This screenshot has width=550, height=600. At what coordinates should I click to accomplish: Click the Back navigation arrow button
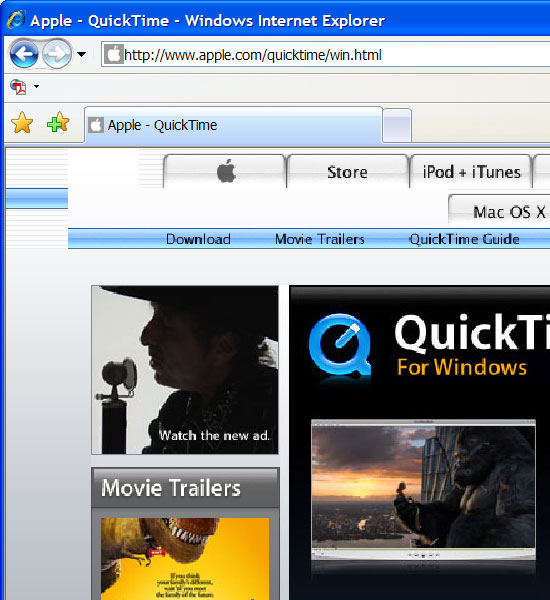[24, 54]
